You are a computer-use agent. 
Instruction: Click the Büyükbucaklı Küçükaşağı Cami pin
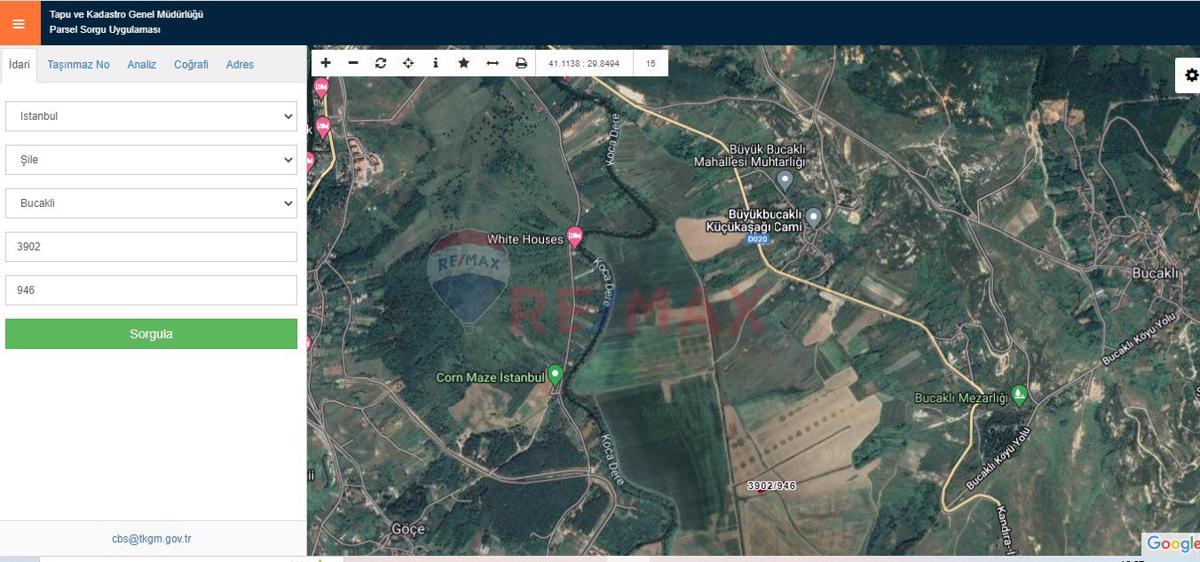tap(814, 217)
